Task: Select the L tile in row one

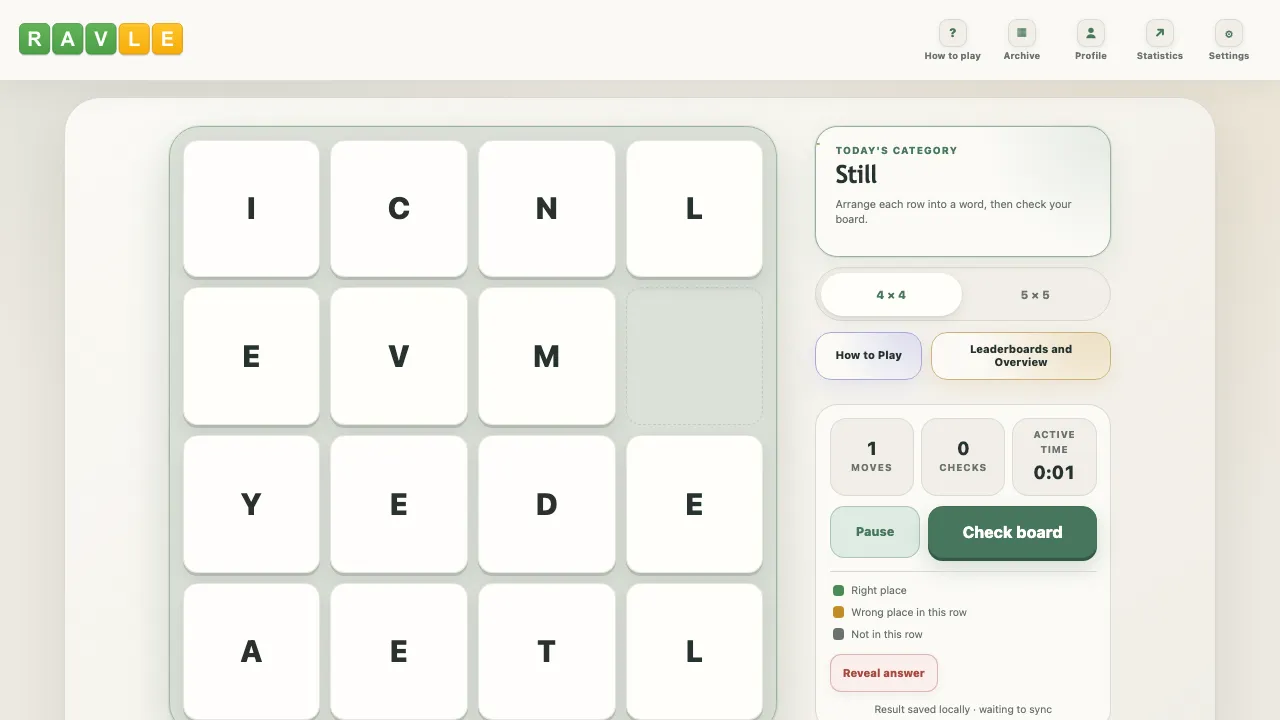Action: coord(695,208)
